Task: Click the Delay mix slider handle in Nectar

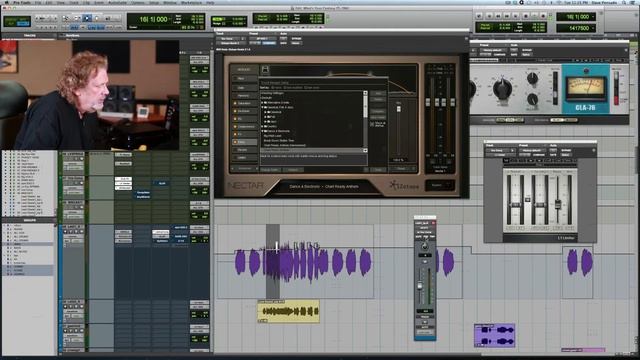Action: click(x=399, y=109)
